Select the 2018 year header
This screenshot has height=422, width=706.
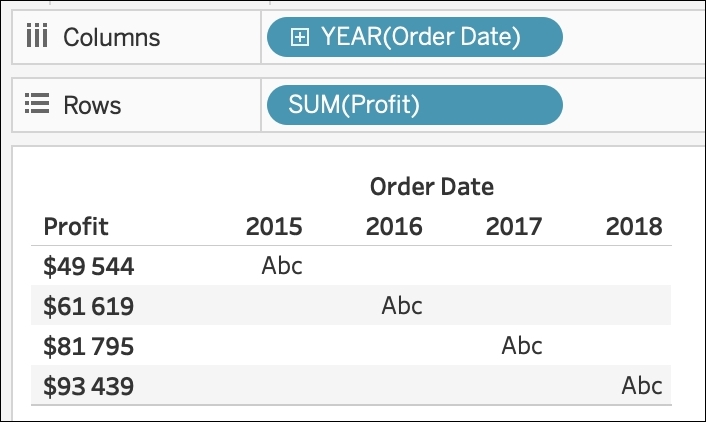[x=634, y=226]
